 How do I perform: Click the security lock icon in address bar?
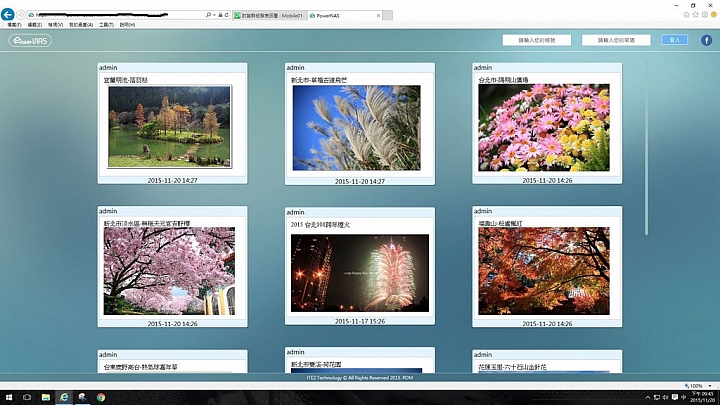point(220,15)
